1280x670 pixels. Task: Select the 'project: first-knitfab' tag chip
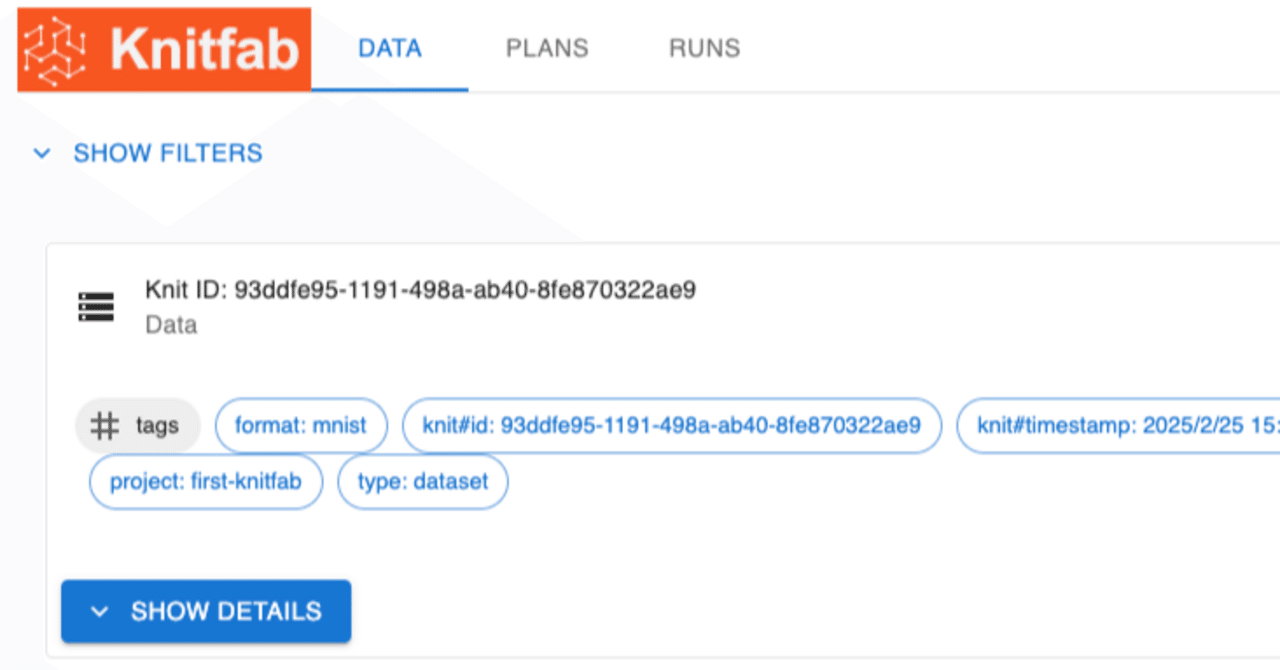click(205, 481)
